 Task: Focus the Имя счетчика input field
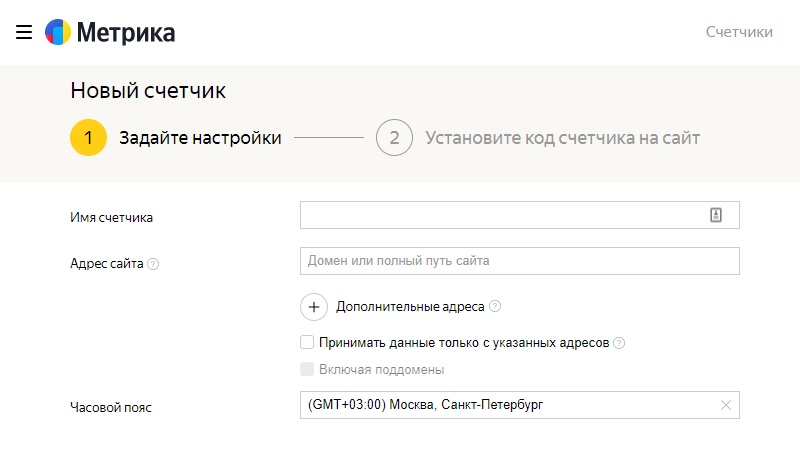click(500, 215)
